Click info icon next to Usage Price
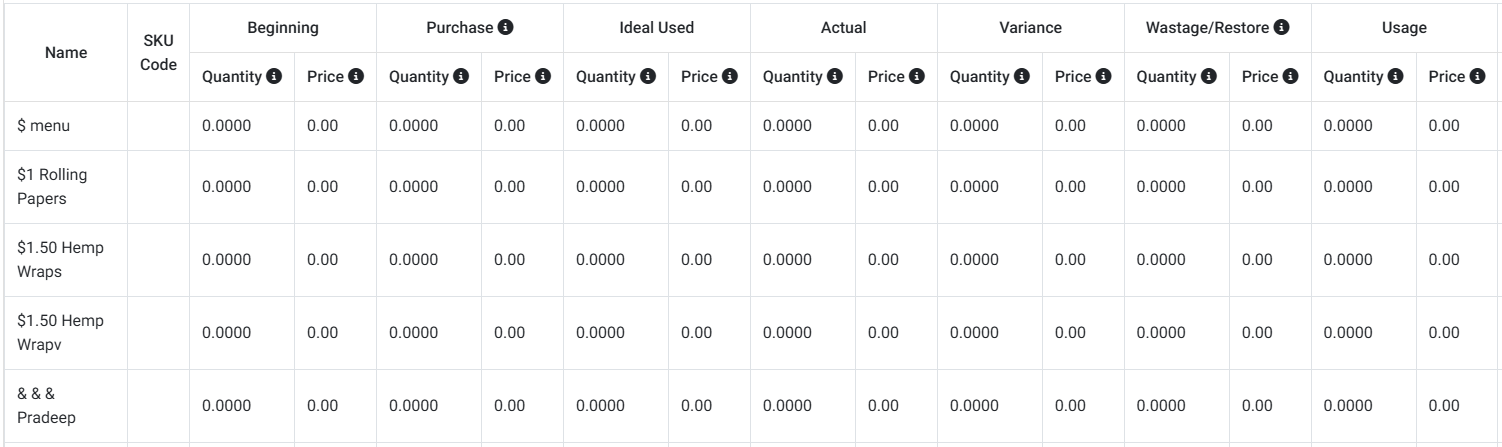This screenshot has height=447, width=1502. (1477, 76)
